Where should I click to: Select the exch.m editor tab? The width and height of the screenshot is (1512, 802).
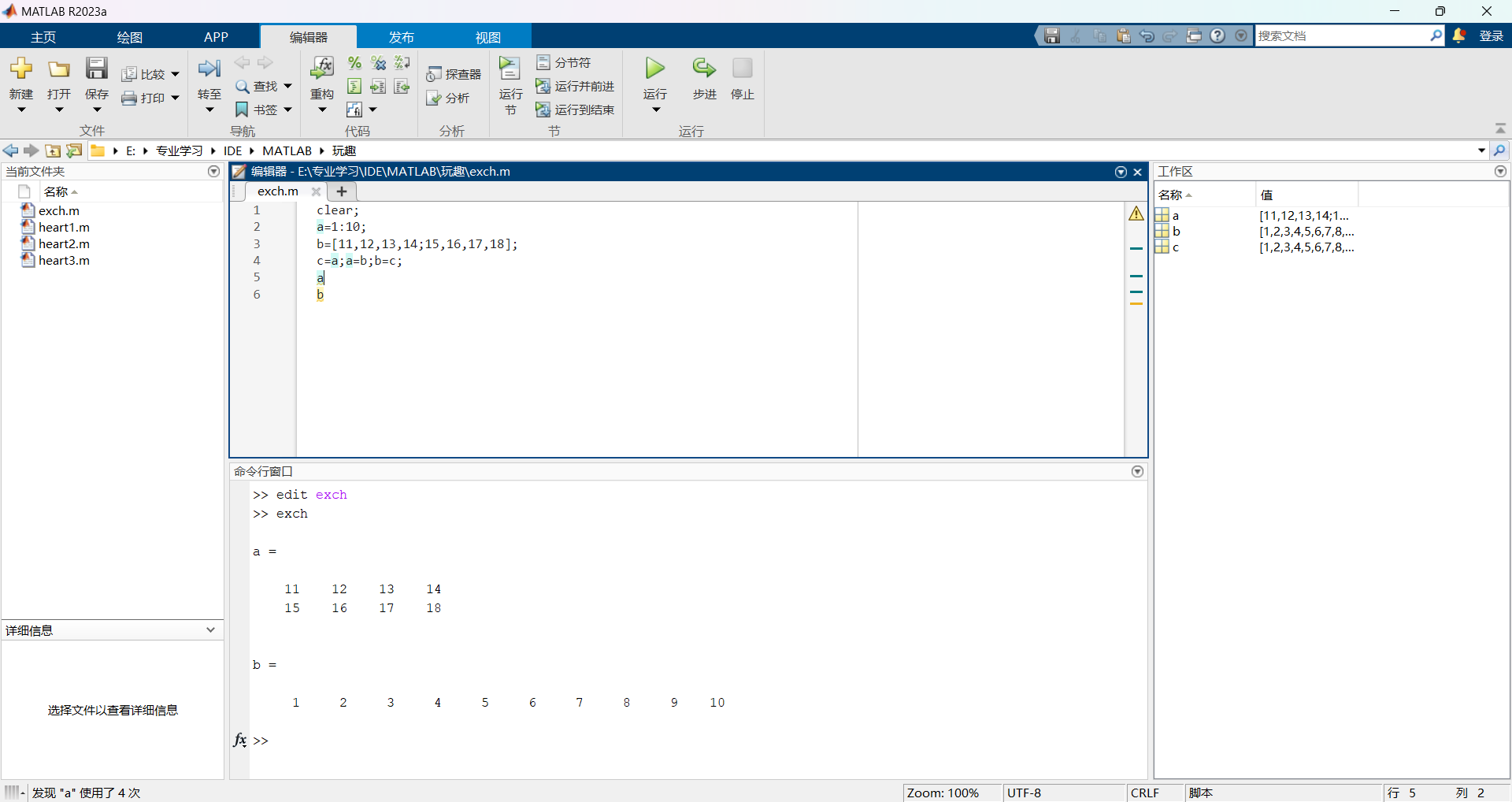pos(278,191)
